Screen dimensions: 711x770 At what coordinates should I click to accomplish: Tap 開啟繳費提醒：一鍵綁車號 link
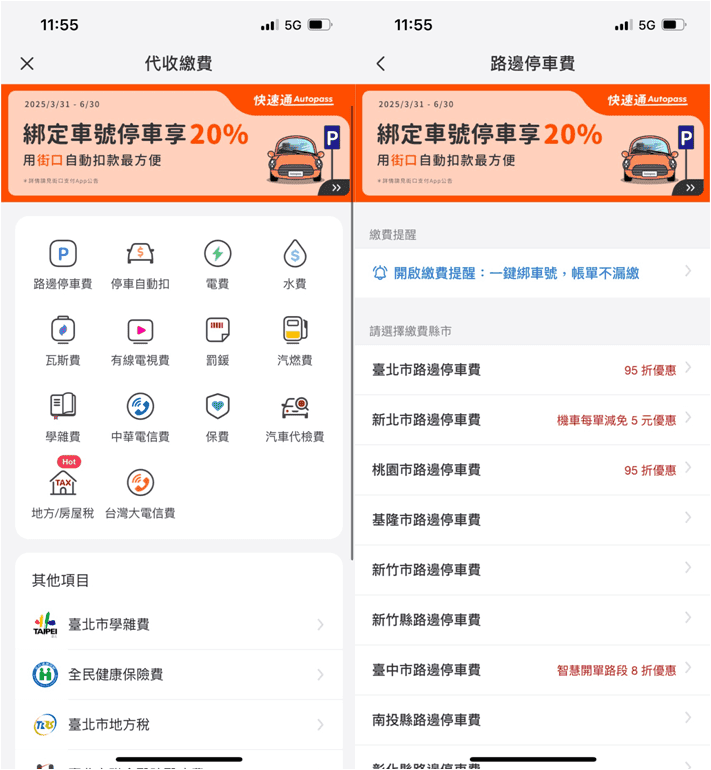[x=517, y=273]
